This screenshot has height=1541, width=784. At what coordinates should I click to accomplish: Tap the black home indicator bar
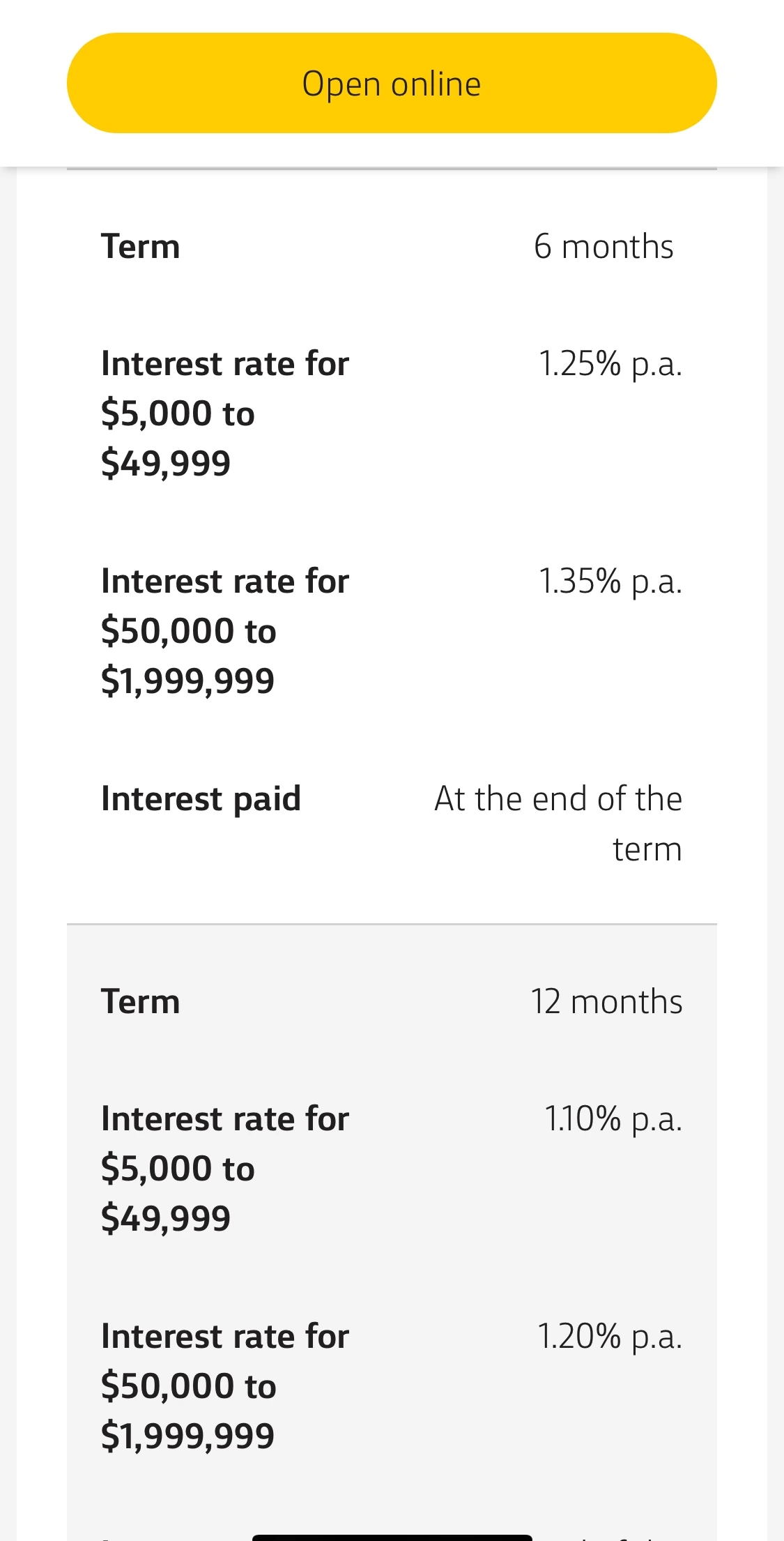(x=392, y=1537)
